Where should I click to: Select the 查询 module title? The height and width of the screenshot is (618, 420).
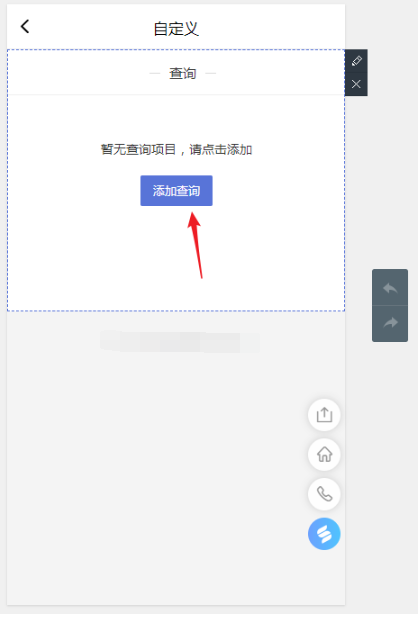tap(182, 73)
